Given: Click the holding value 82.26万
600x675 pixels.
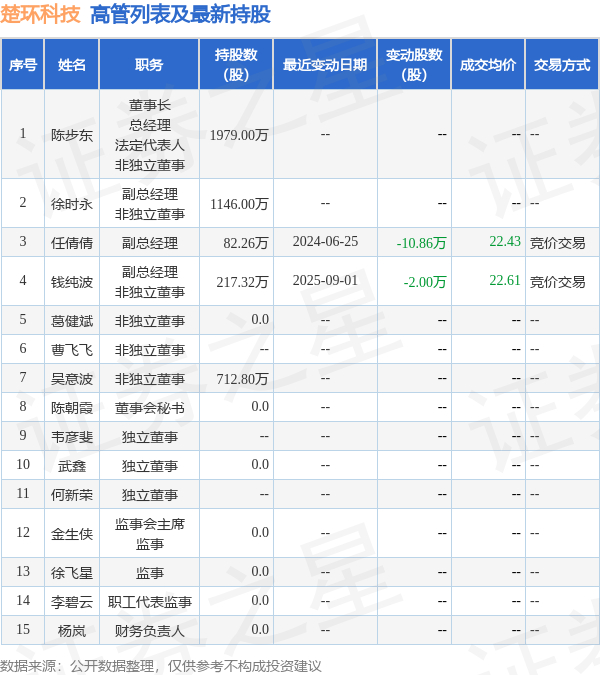Looking at the screenshot, I should pos(246,243).
